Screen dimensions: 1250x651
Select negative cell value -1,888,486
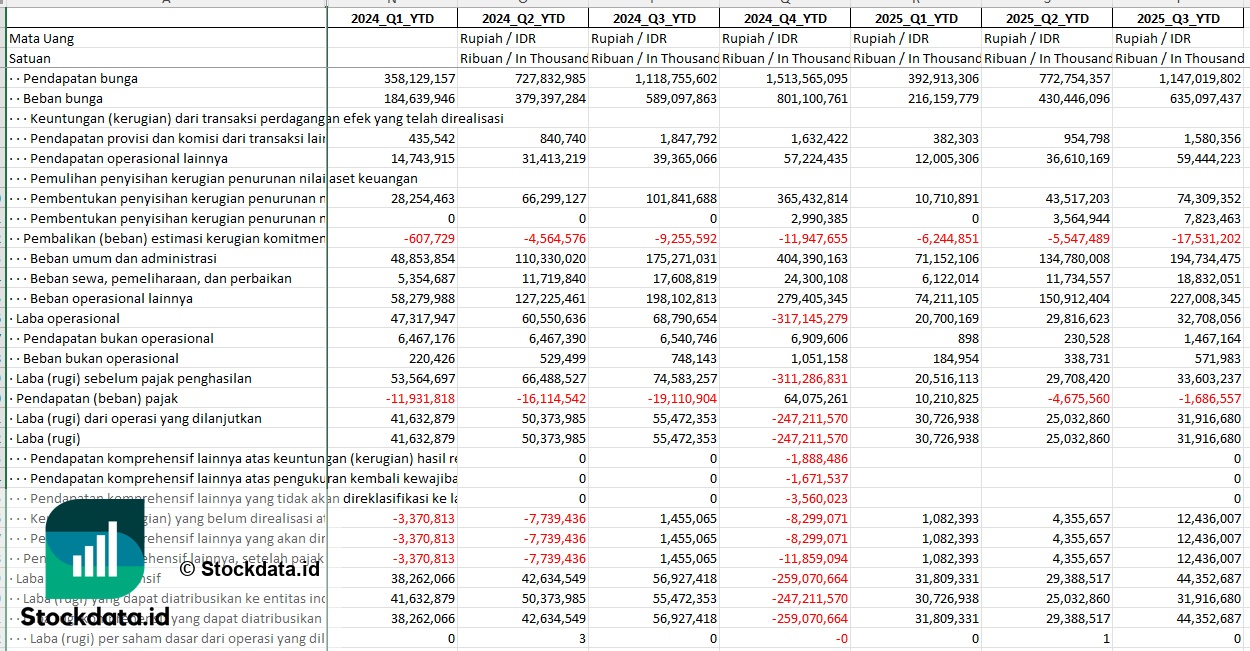(x=817, y=458)
